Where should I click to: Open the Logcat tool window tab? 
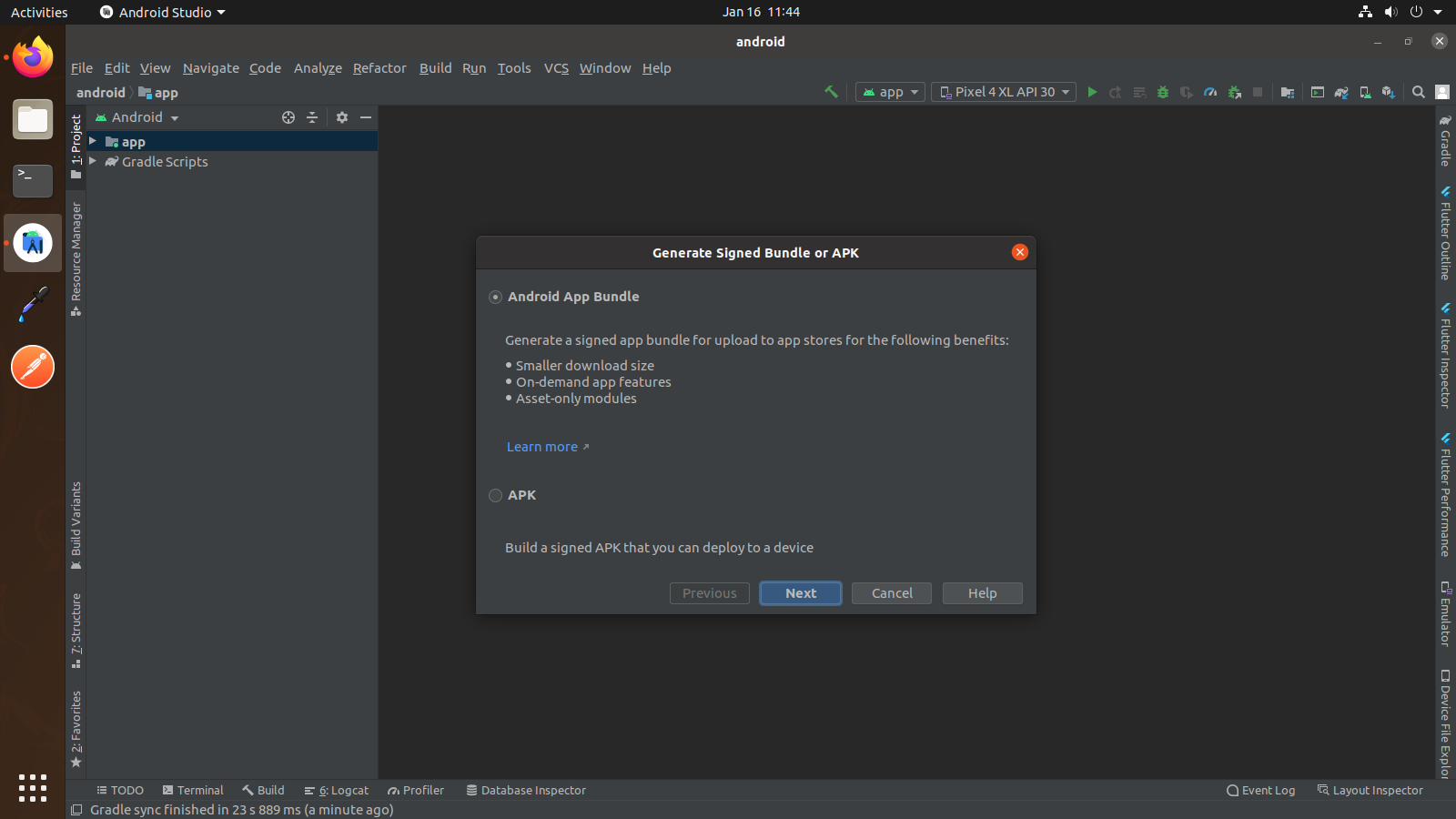(337, 790)
